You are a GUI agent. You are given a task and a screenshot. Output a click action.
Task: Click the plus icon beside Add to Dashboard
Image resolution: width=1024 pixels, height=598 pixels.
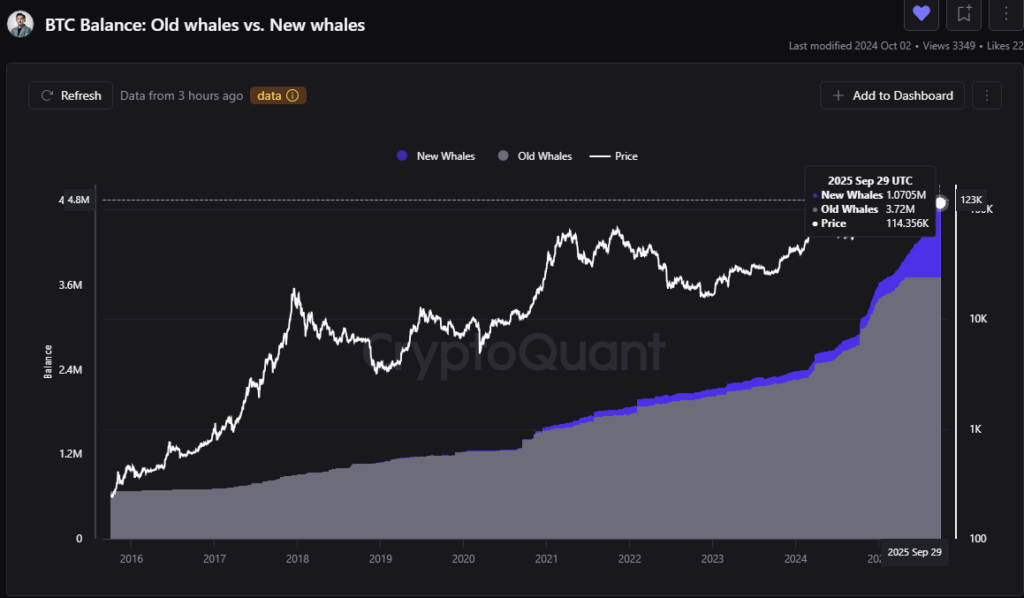pyautogui.click(x=838, y=96)
